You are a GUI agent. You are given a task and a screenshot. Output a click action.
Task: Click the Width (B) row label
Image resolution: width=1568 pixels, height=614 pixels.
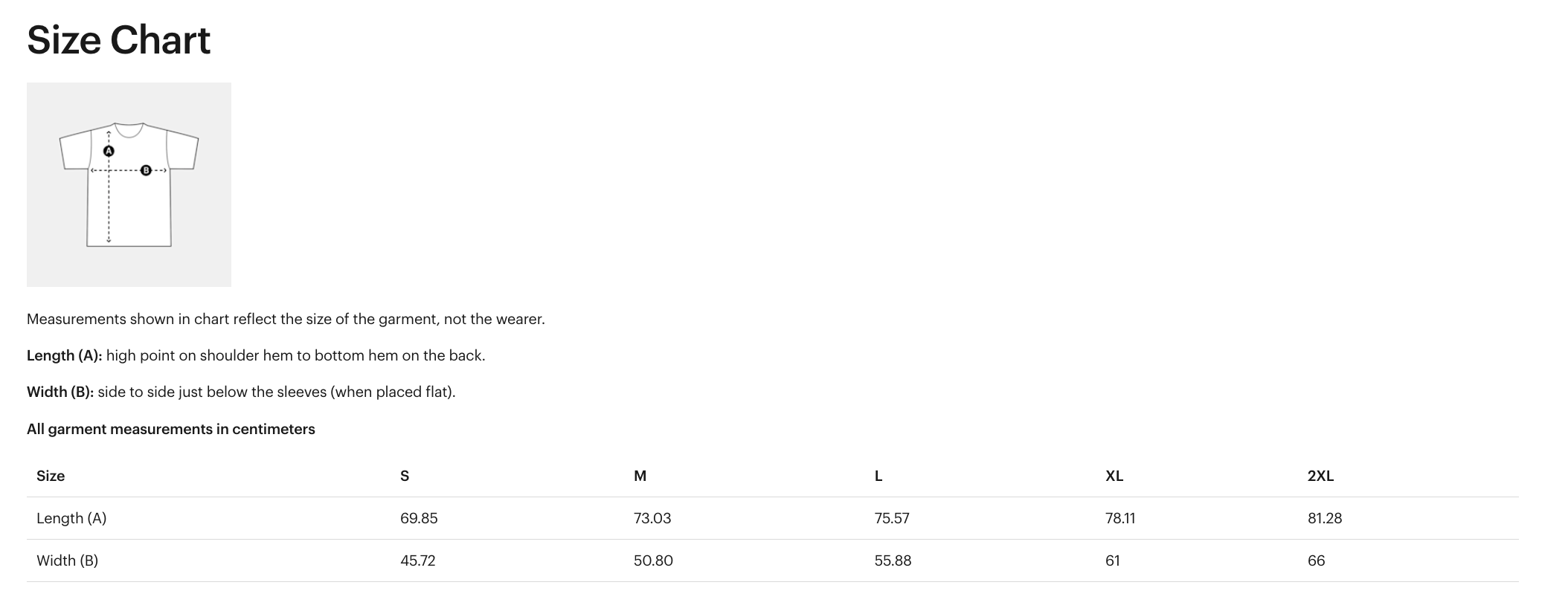[67, 560]
